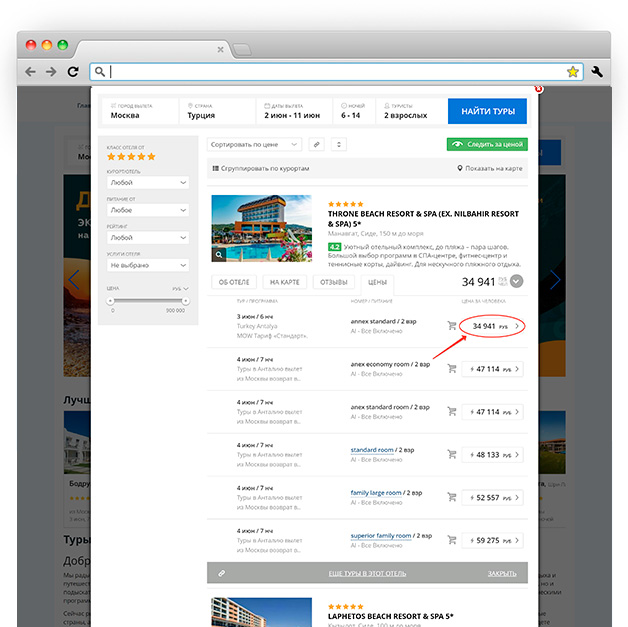
Task: Open the Сортировать по цене dropdown
Action: (254, 145)
